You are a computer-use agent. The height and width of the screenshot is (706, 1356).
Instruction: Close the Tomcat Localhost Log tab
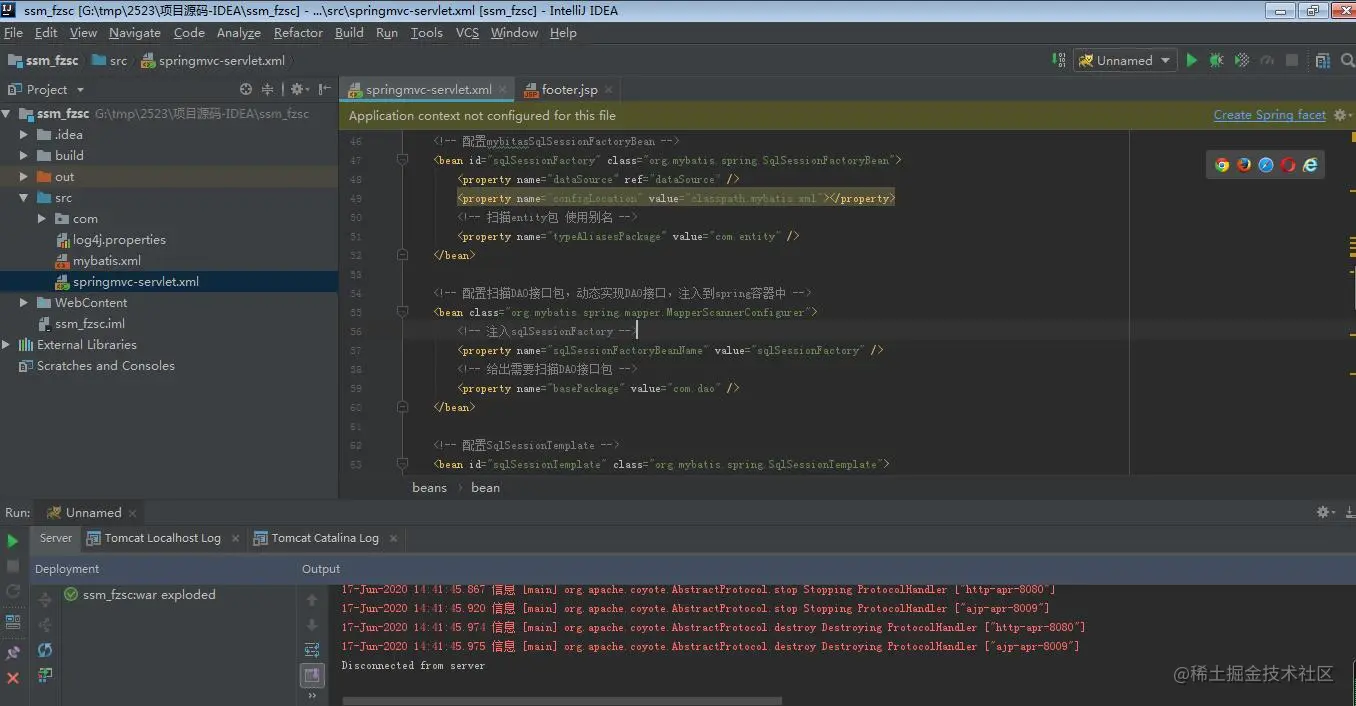235,538
